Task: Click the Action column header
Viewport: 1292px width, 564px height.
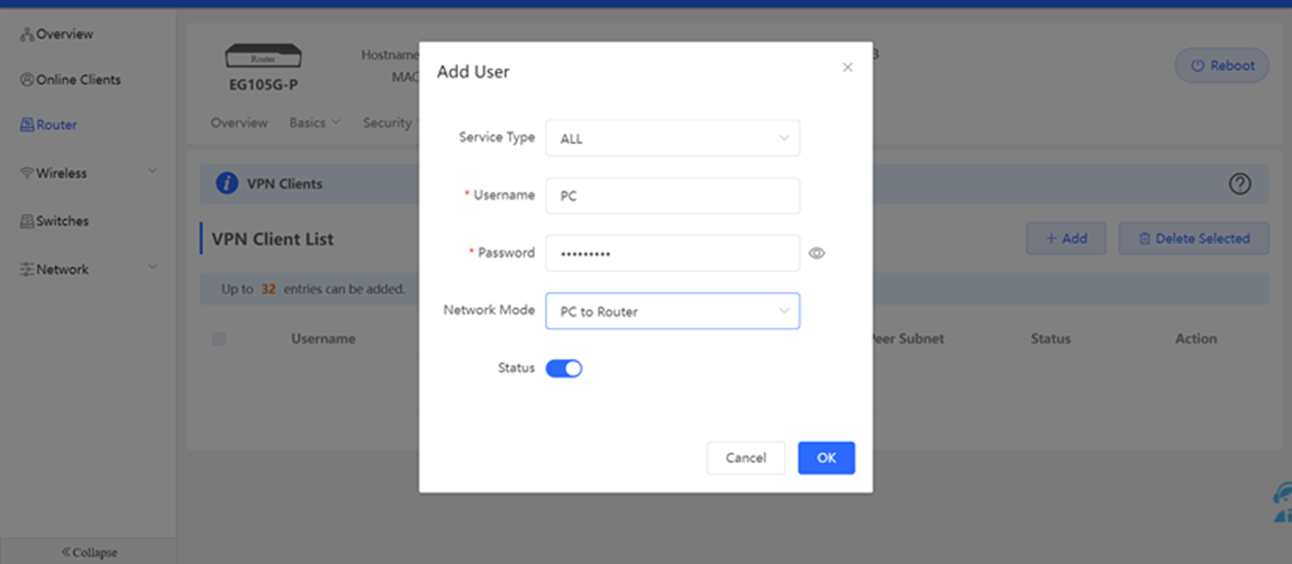Action: [1196, 339]
